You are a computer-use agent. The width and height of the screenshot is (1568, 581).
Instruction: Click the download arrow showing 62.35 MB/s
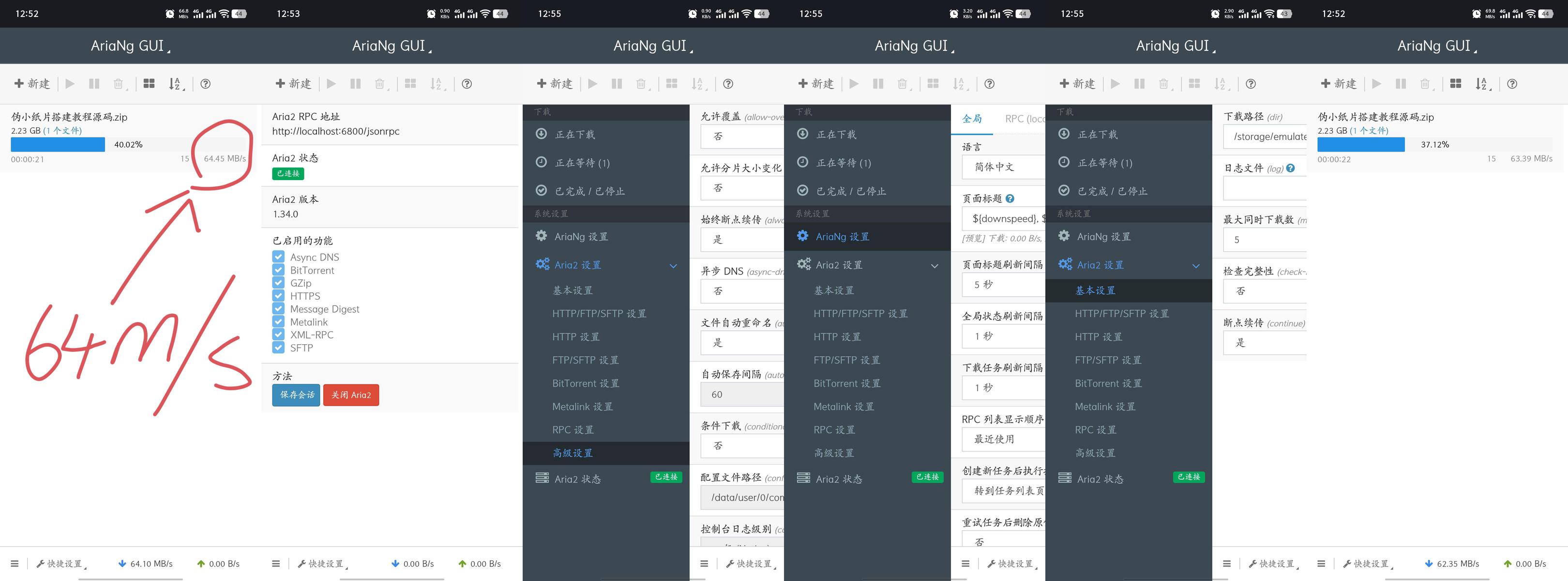click(x=1429, y=564)
